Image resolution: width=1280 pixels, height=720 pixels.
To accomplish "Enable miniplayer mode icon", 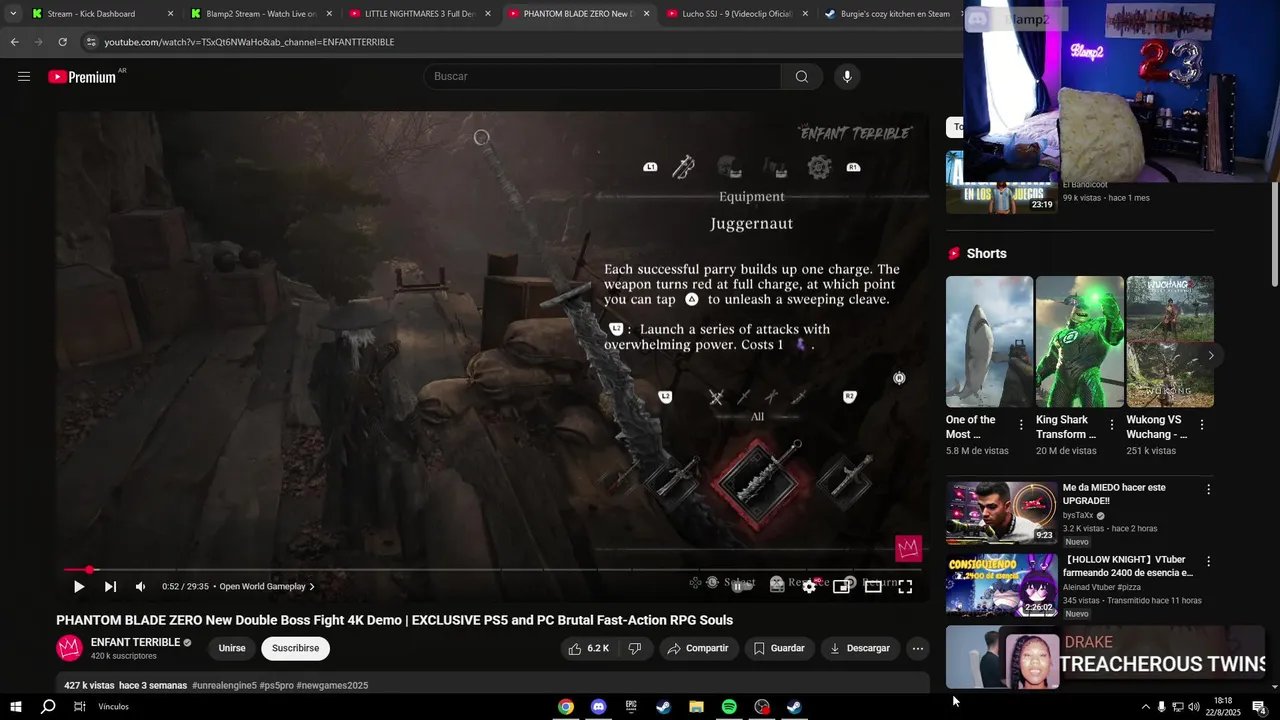I will [x=841, y=587].
